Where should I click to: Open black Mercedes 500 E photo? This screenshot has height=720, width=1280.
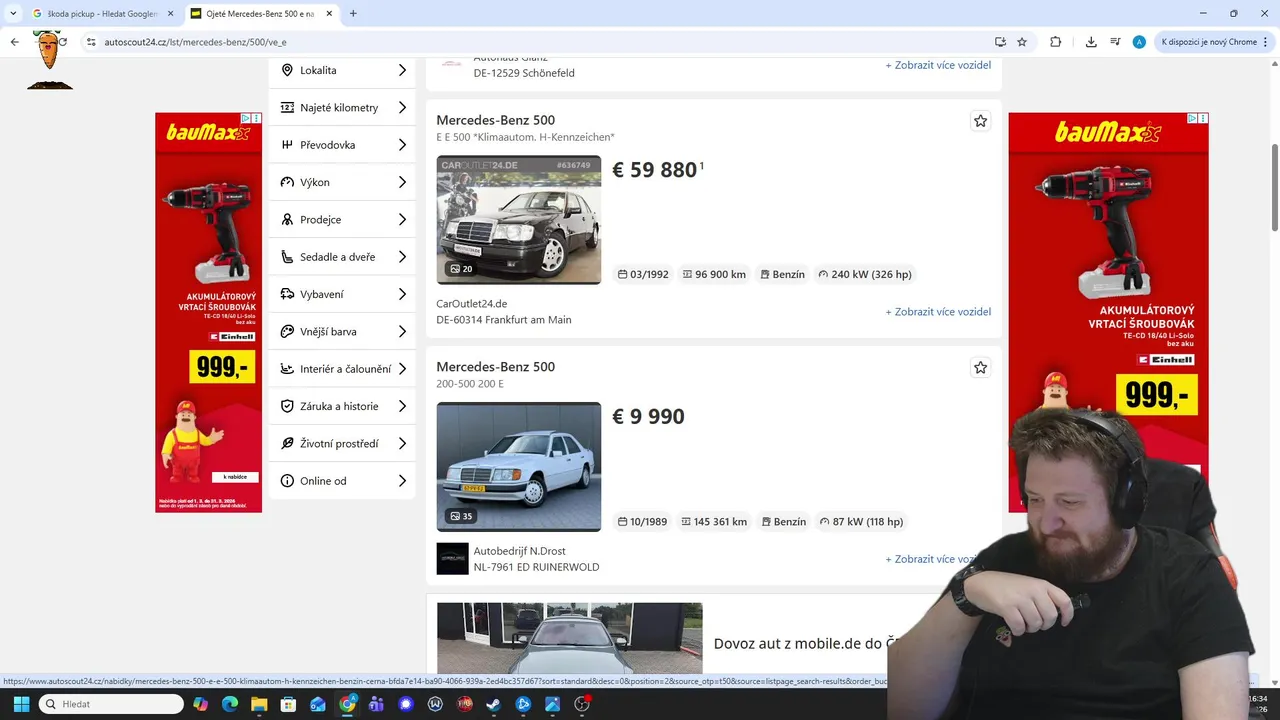pos(519,220)
